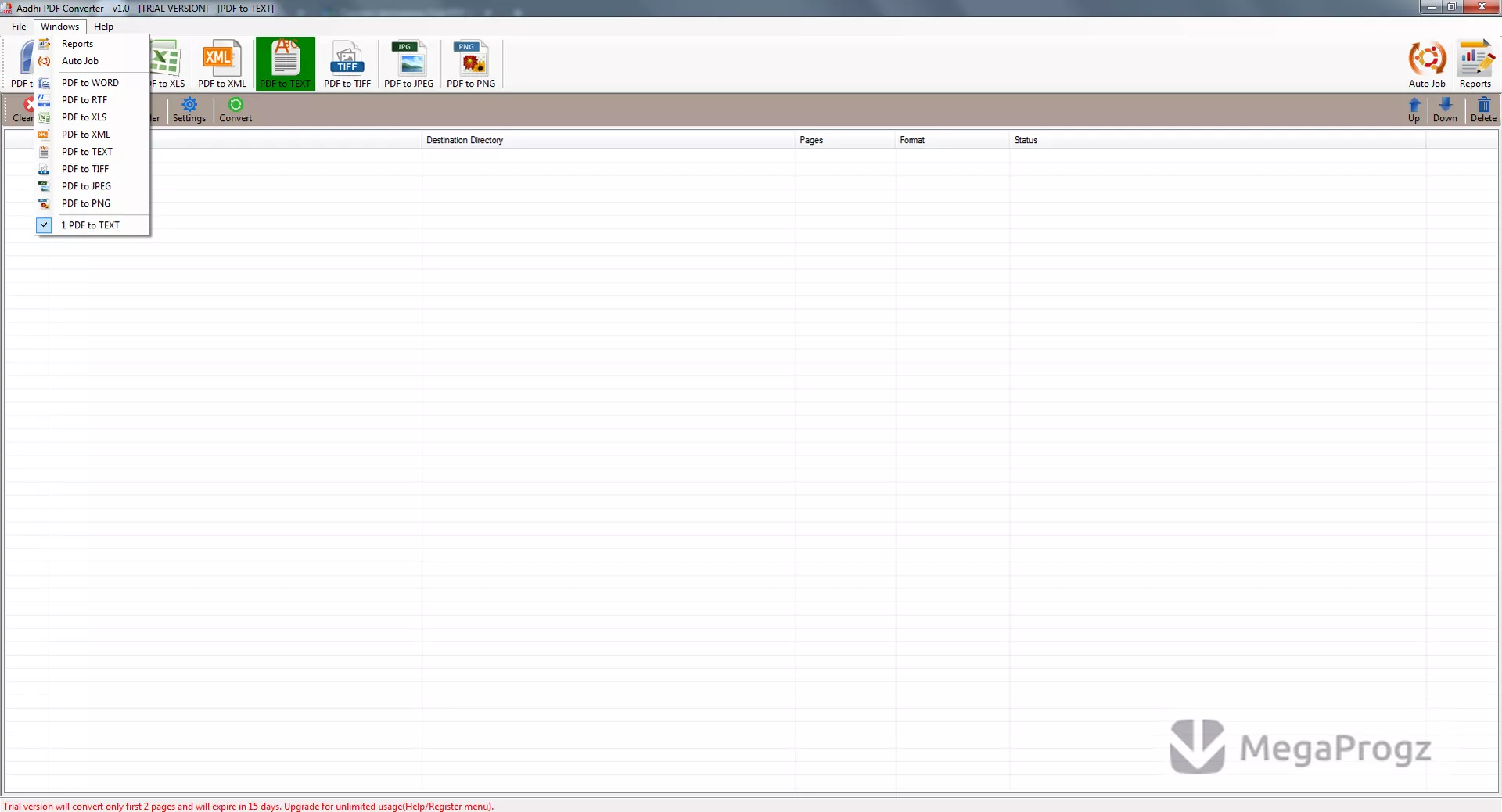The height and width of the screenshot is (812, 1502).
Task: Select PDF to WORD menu entry
Action: (92, 83)
